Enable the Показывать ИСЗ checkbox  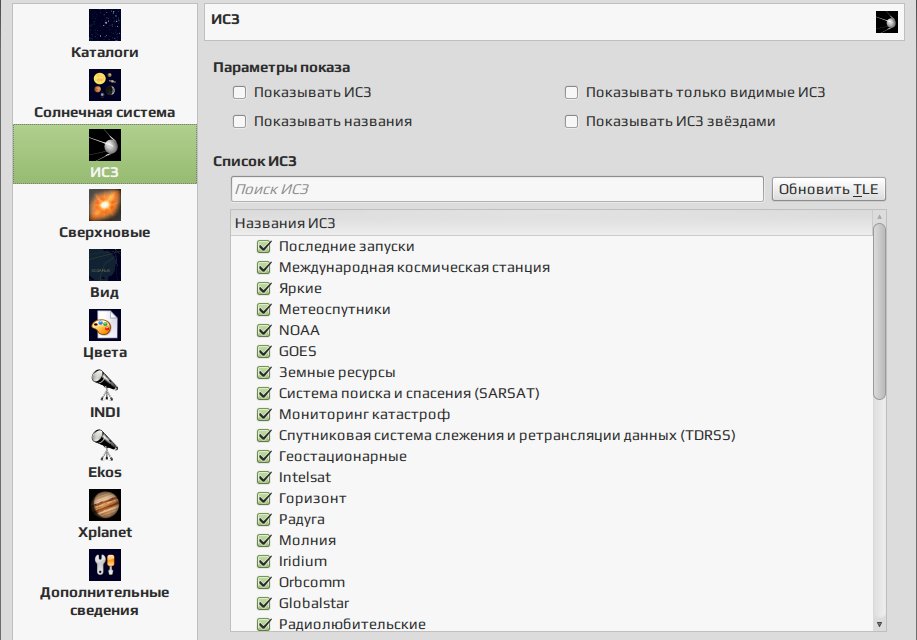239,92
